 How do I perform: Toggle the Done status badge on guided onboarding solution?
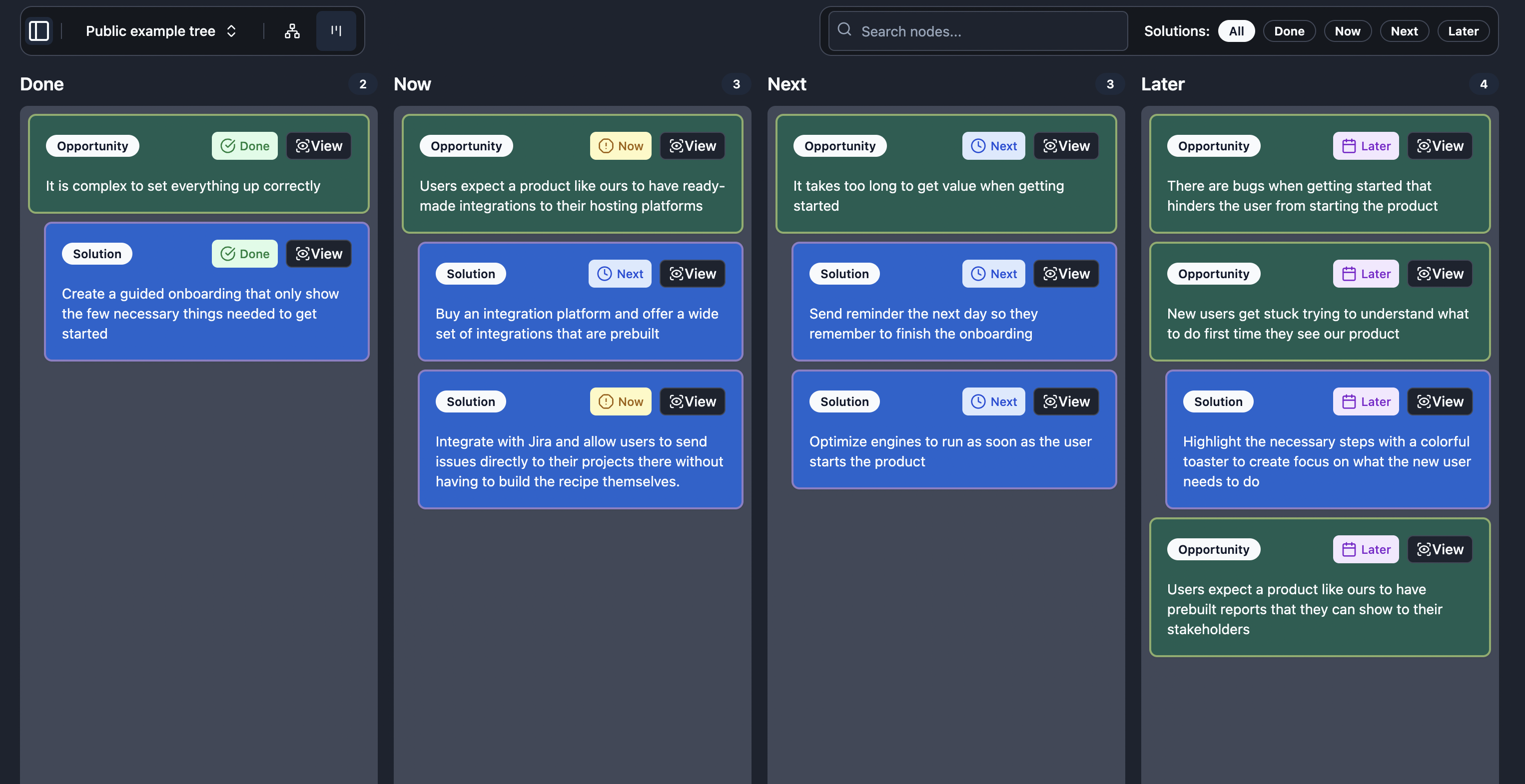coord(244,253)
